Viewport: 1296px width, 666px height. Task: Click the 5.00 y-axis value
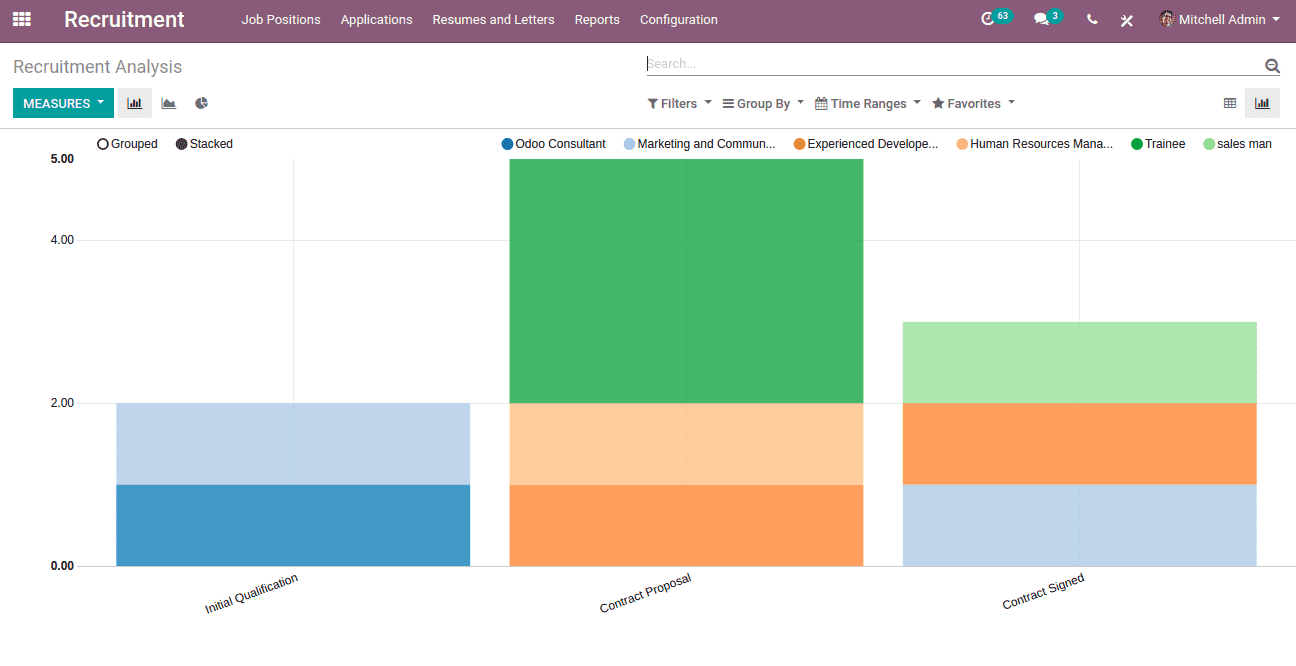(62, 159)
